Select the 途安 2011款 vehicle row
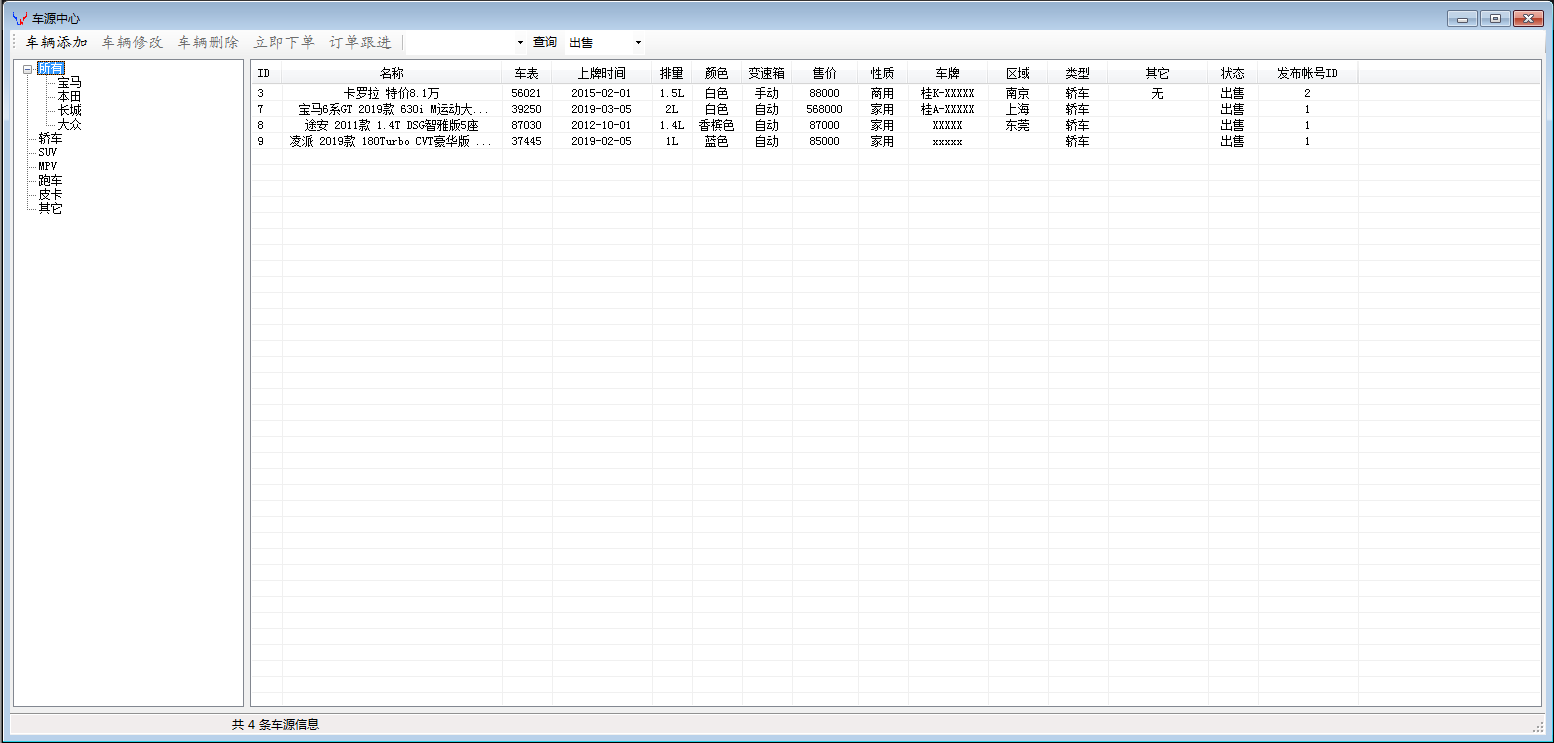 [x=391, y=125]
